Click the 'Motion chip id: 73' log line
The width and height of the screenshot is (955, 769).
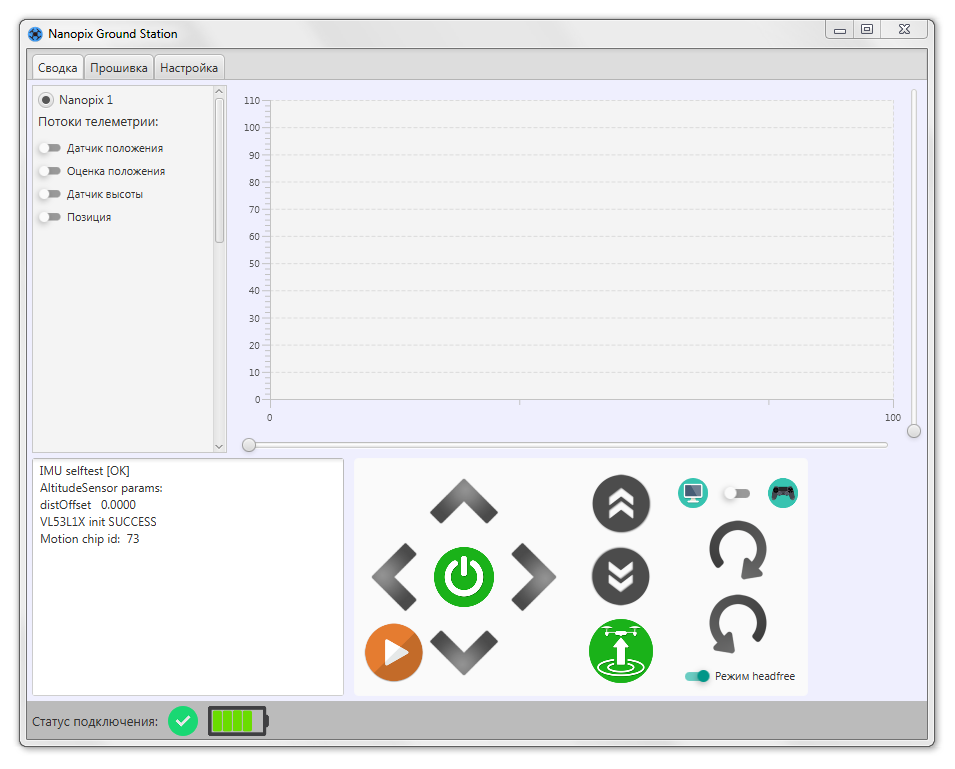tap(90, 539)
